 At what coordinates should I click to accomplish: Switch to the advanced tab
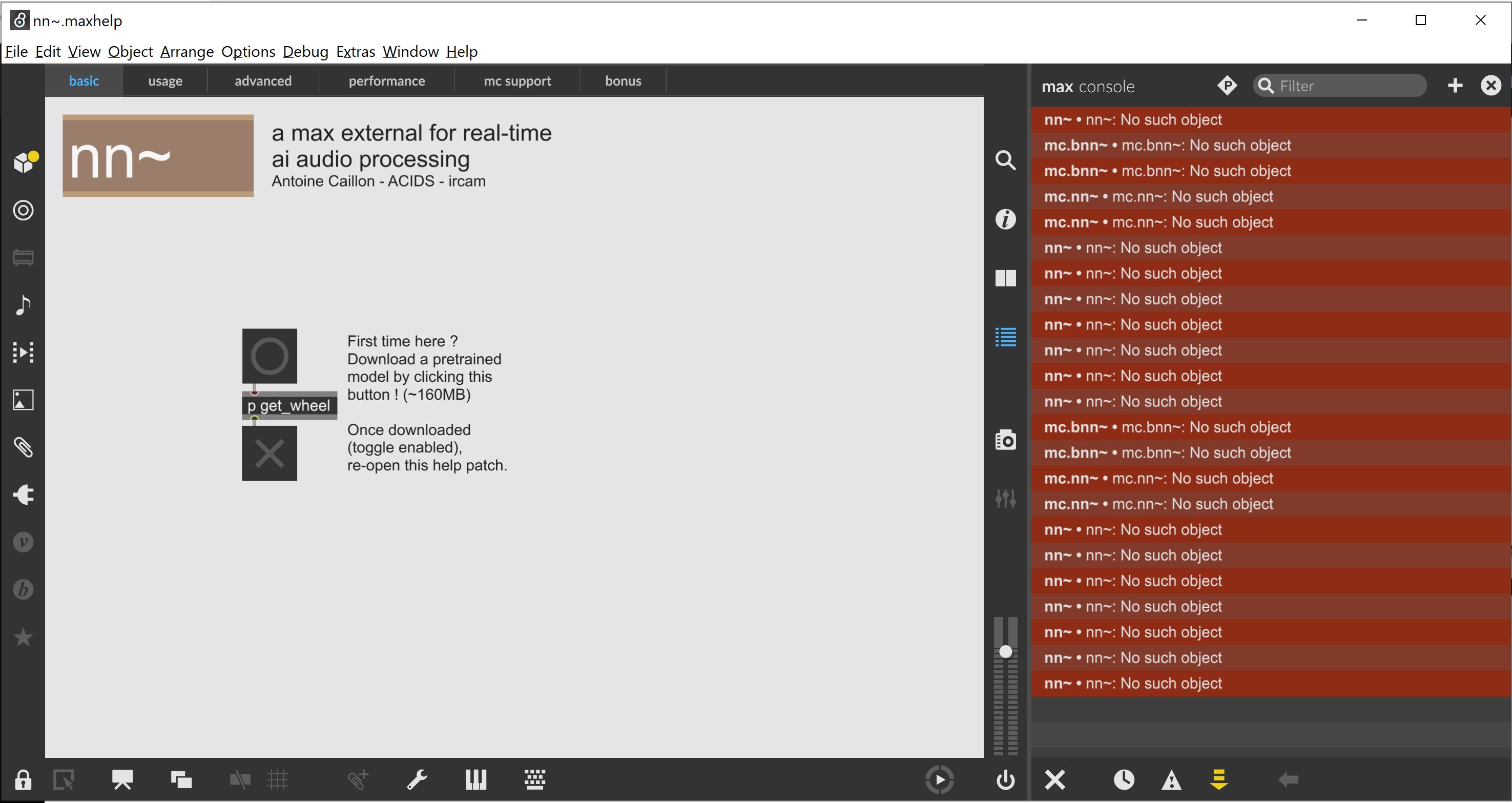click(263, 81)
